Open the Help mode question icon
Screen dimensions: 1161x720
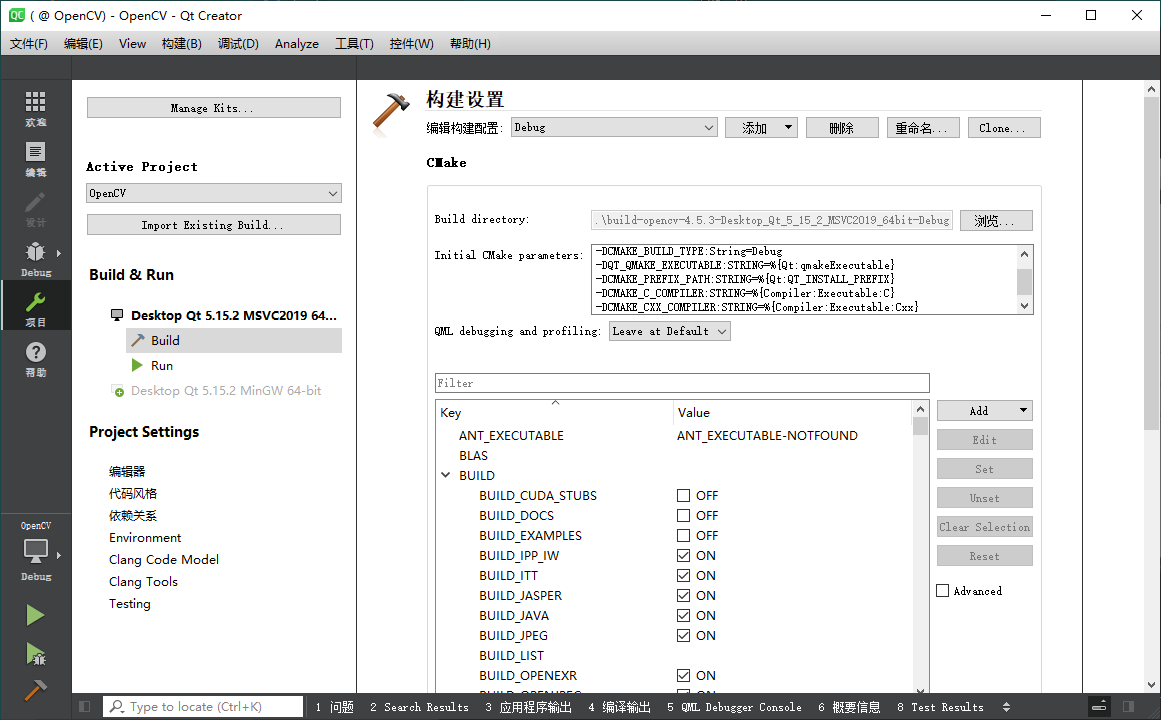point(36,352)
